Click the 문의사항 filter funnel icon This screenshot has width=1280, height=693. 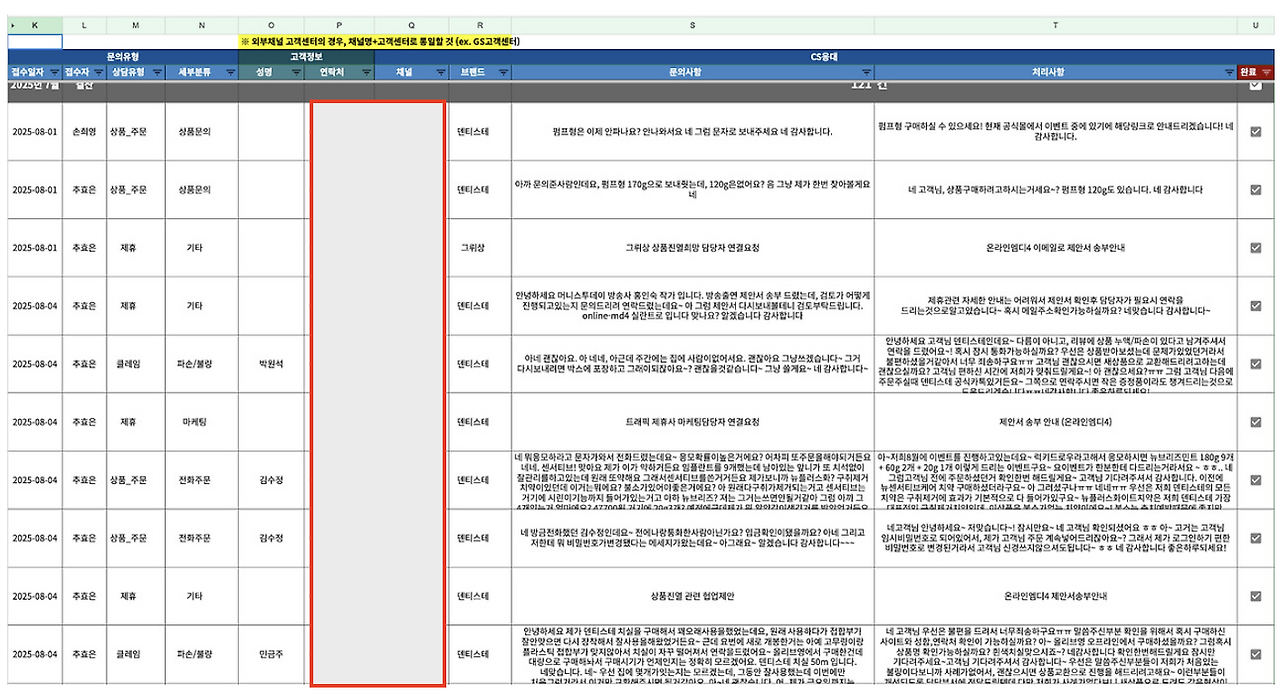click(865, 70)
